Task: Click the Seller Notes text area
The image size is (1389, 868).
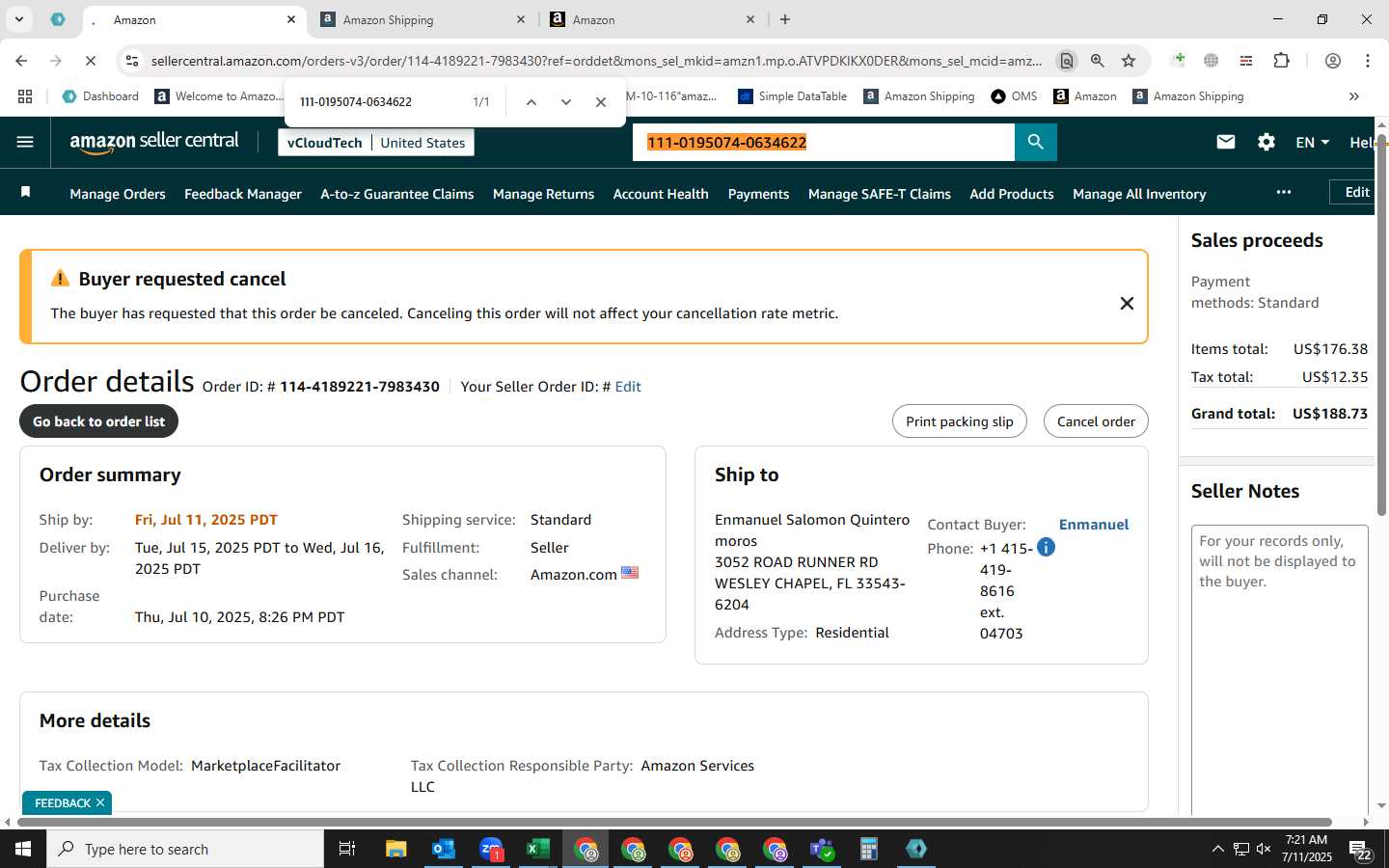Action: coord(1280,670)
